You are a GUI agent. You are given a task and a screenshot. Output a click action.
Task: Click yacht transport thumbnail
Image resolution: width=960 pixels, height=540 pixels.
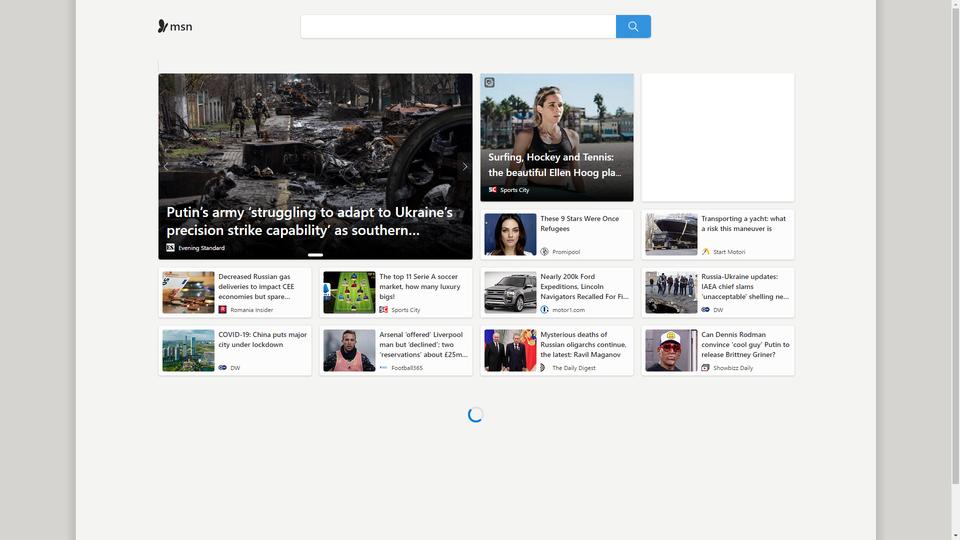coord(671,234)
